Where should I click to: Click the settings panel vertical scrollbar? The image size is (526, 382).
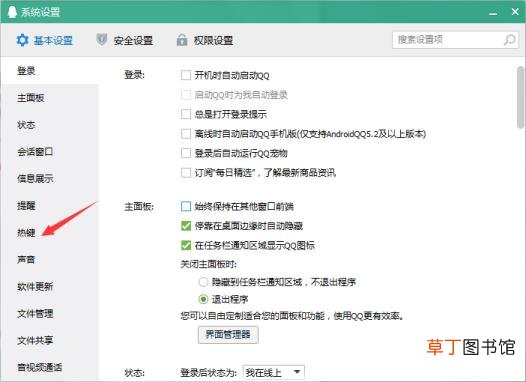point(521,97)
